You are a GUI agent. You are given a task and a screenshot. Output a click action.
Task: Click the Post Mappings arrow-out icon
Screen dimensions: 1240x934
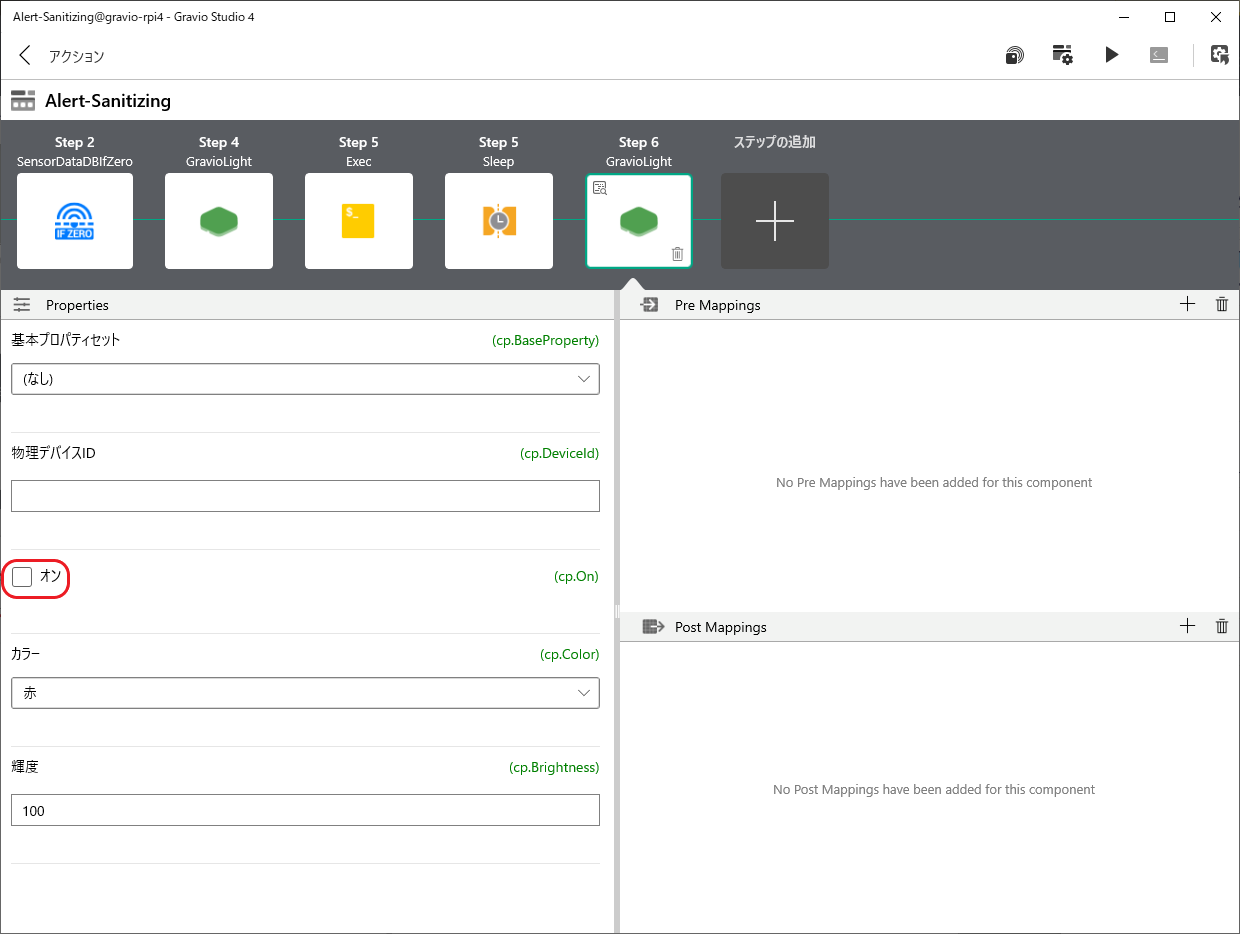click(x=653, y=627)
